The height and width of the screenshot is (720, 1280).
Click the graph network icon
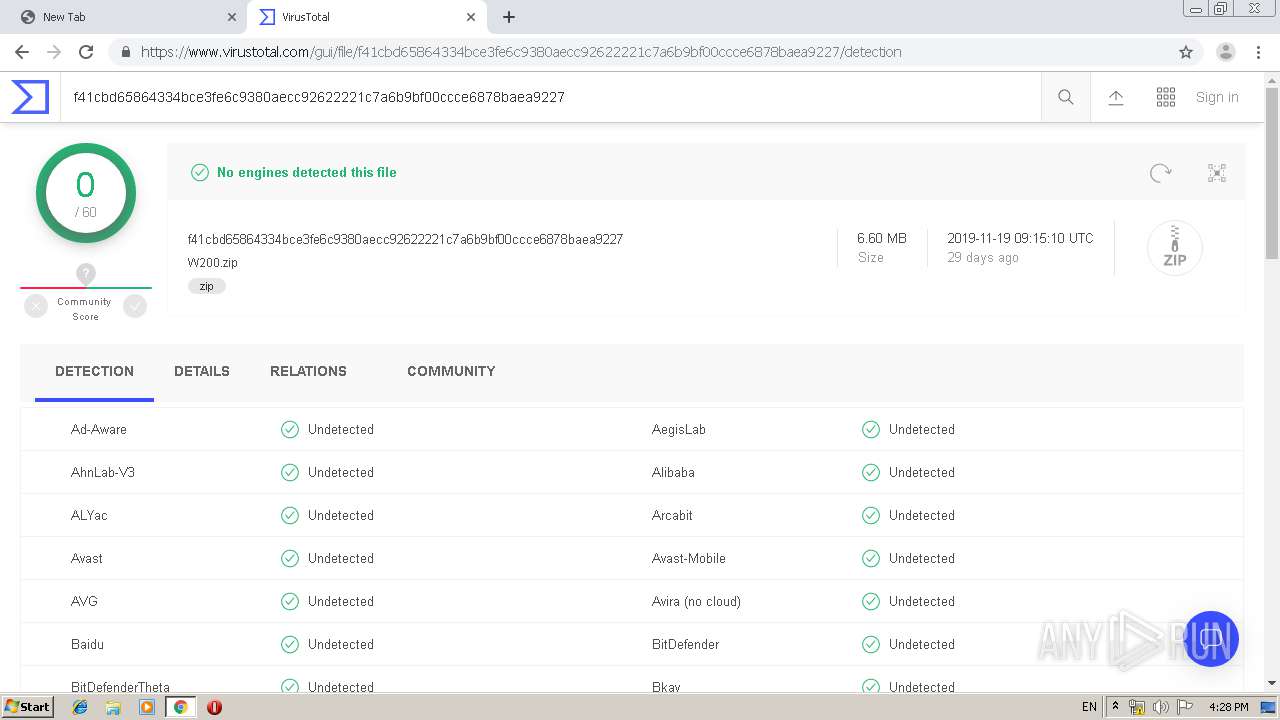point(1217,173)
